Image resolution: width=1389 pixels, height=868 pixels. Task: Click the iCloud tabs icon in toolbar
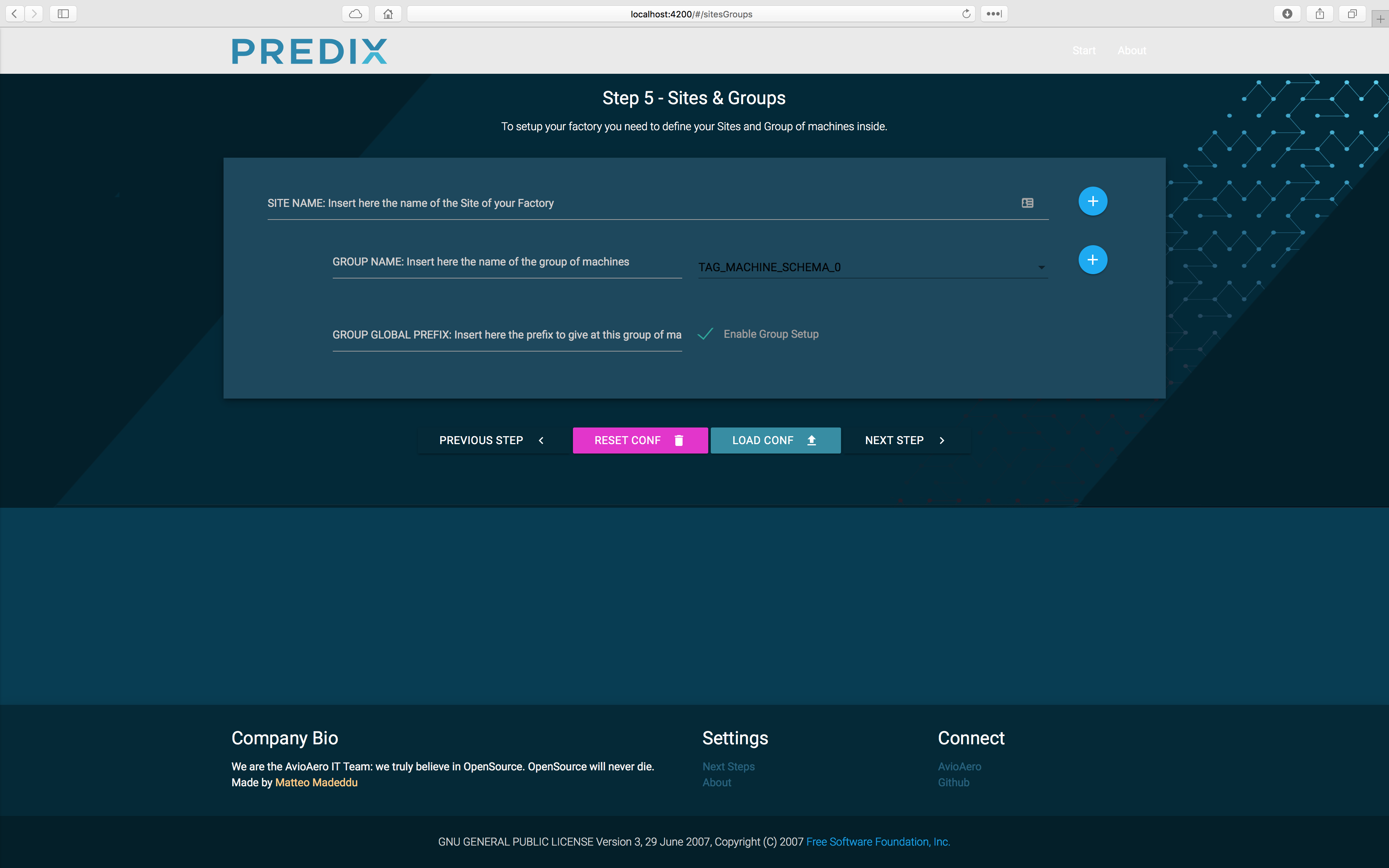(x=355, y=14)
